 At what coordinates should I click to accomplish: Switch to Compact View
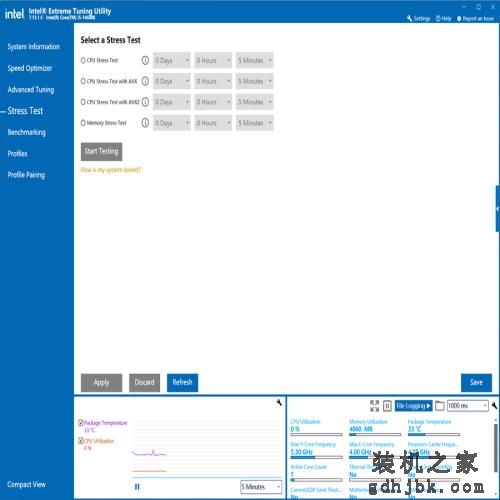26,484
